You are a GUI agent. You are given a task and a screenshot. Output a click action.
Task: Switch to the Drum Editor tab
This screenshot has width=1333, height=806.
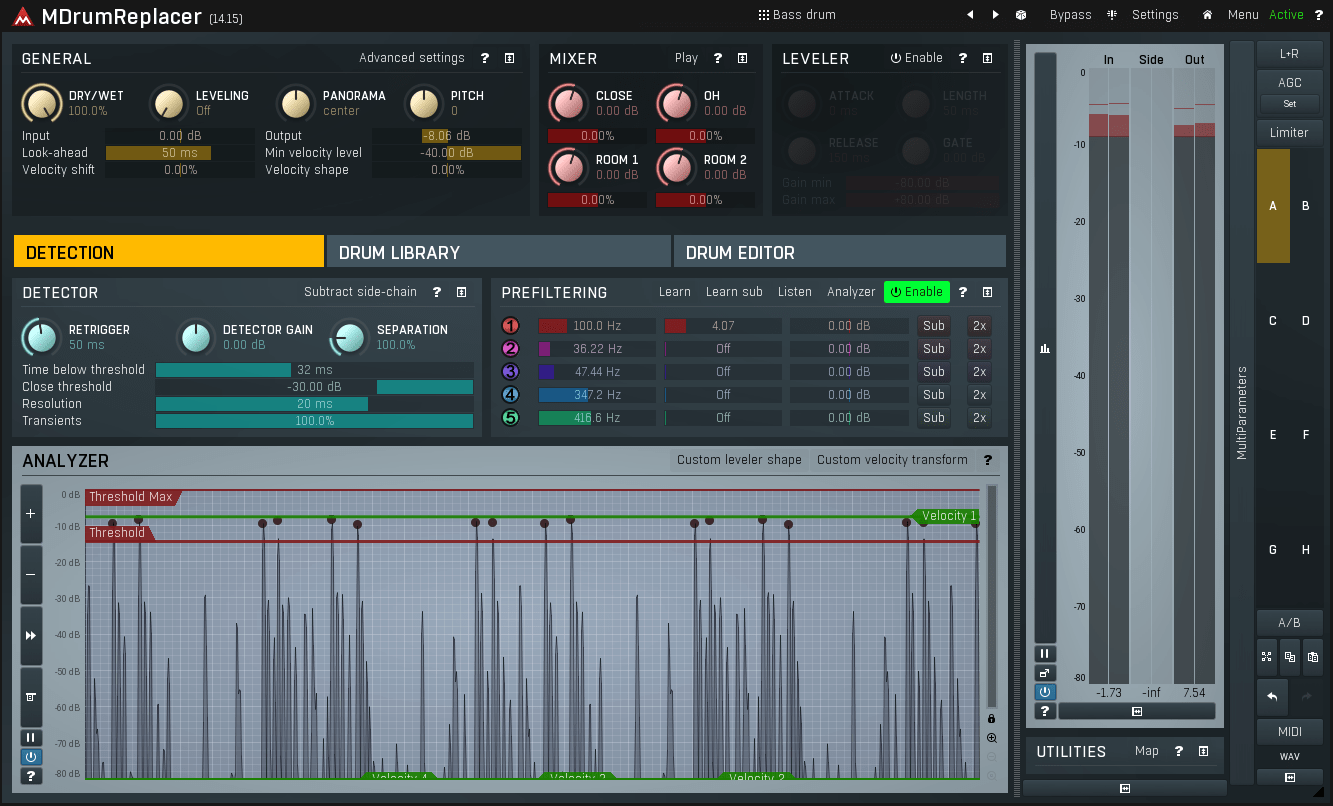[840, 252]
